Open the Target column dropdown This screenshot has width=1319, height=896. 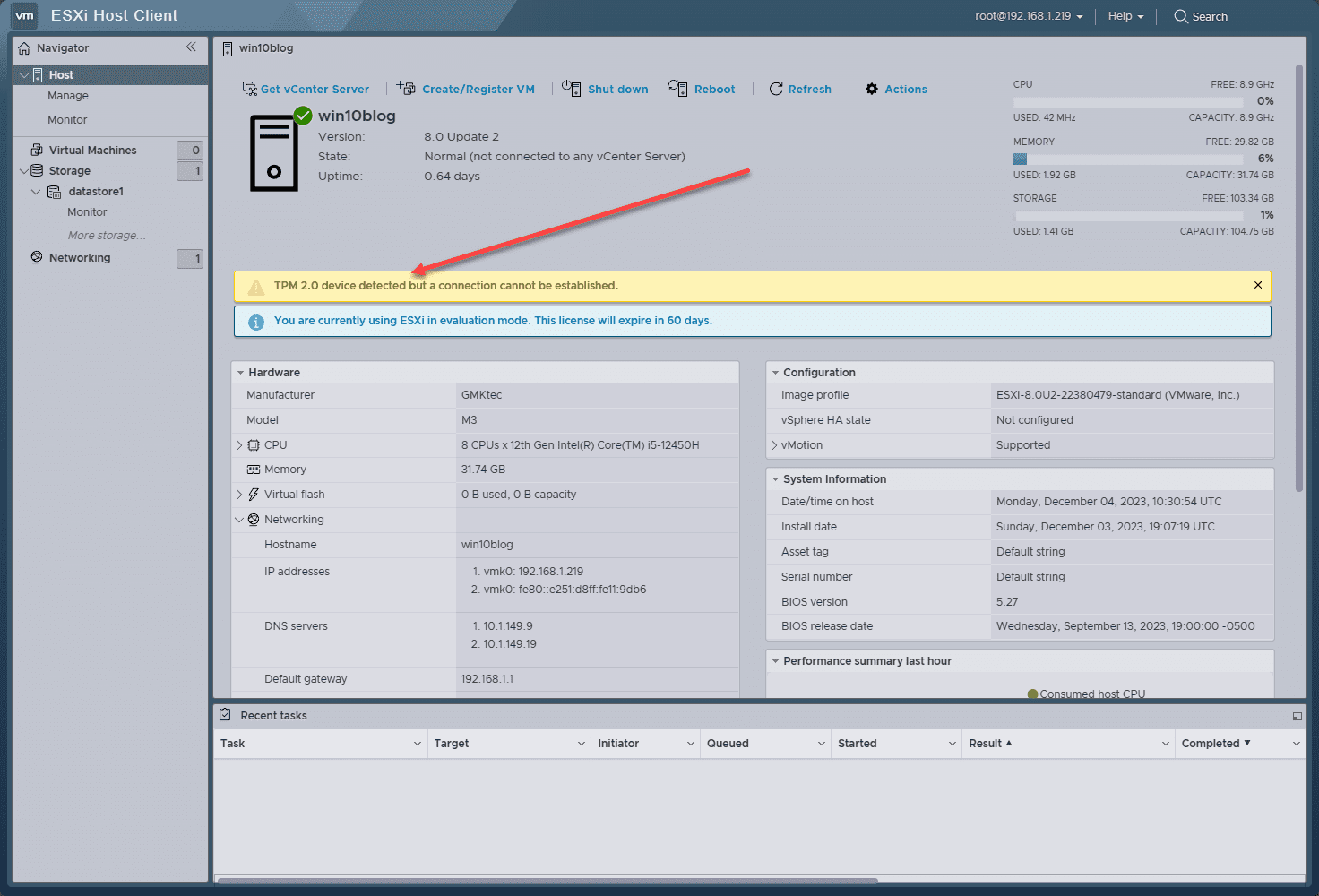coord(582,744)
